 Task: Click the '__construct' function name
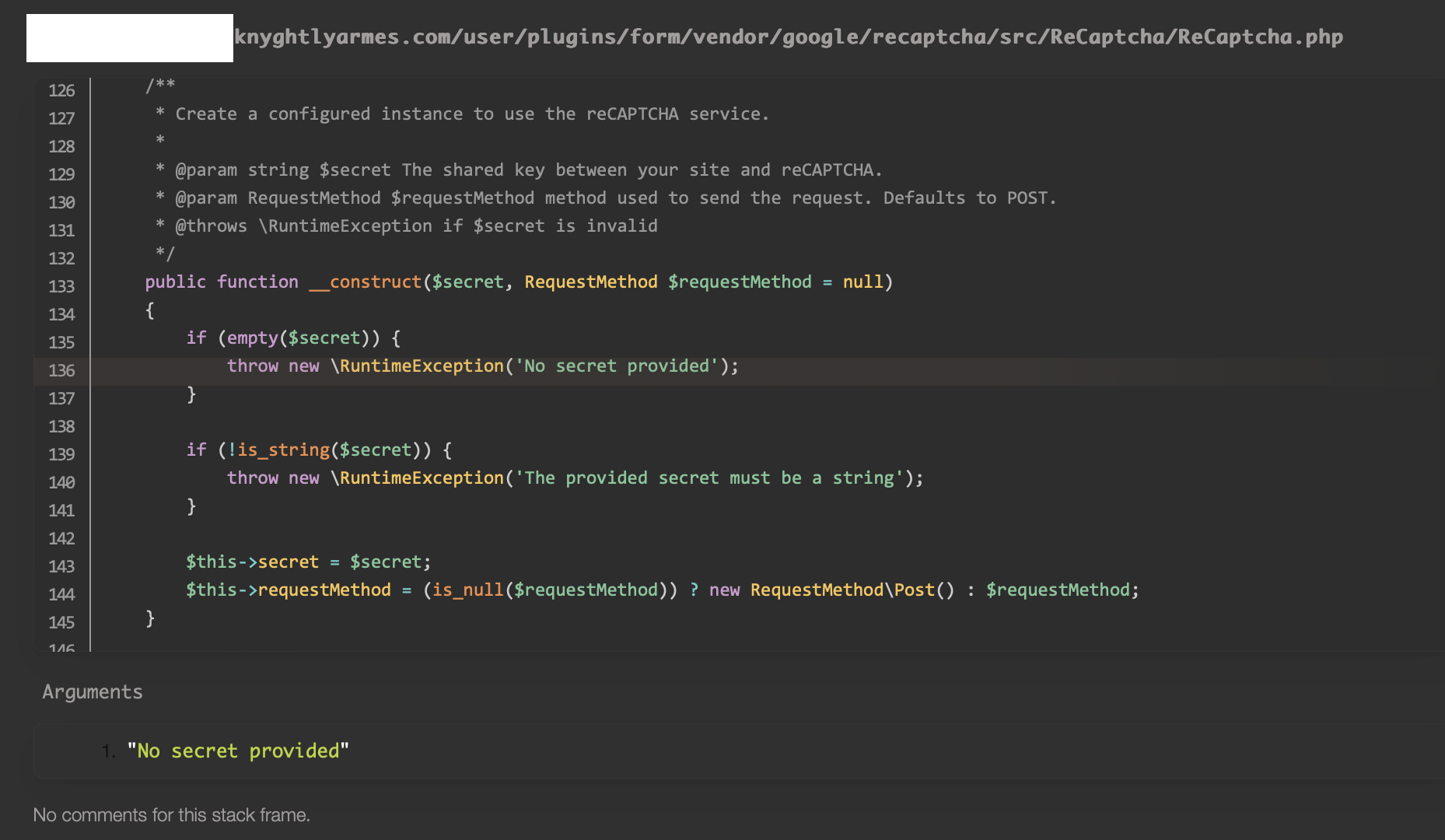(365, 282)
